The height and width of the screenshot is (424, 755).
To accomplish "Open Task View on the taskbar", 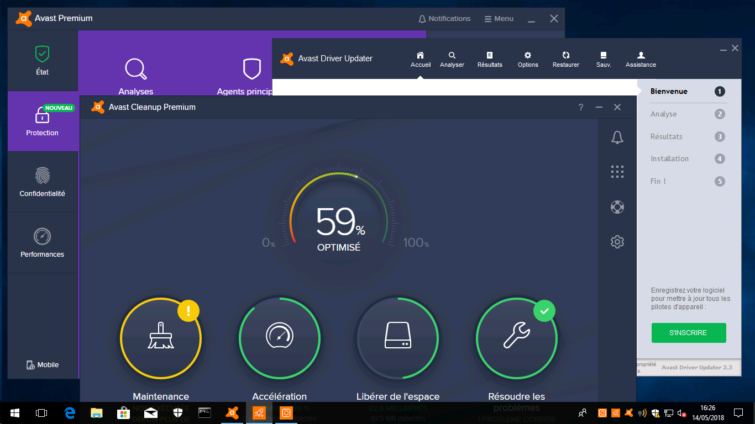I will [41, 413].
